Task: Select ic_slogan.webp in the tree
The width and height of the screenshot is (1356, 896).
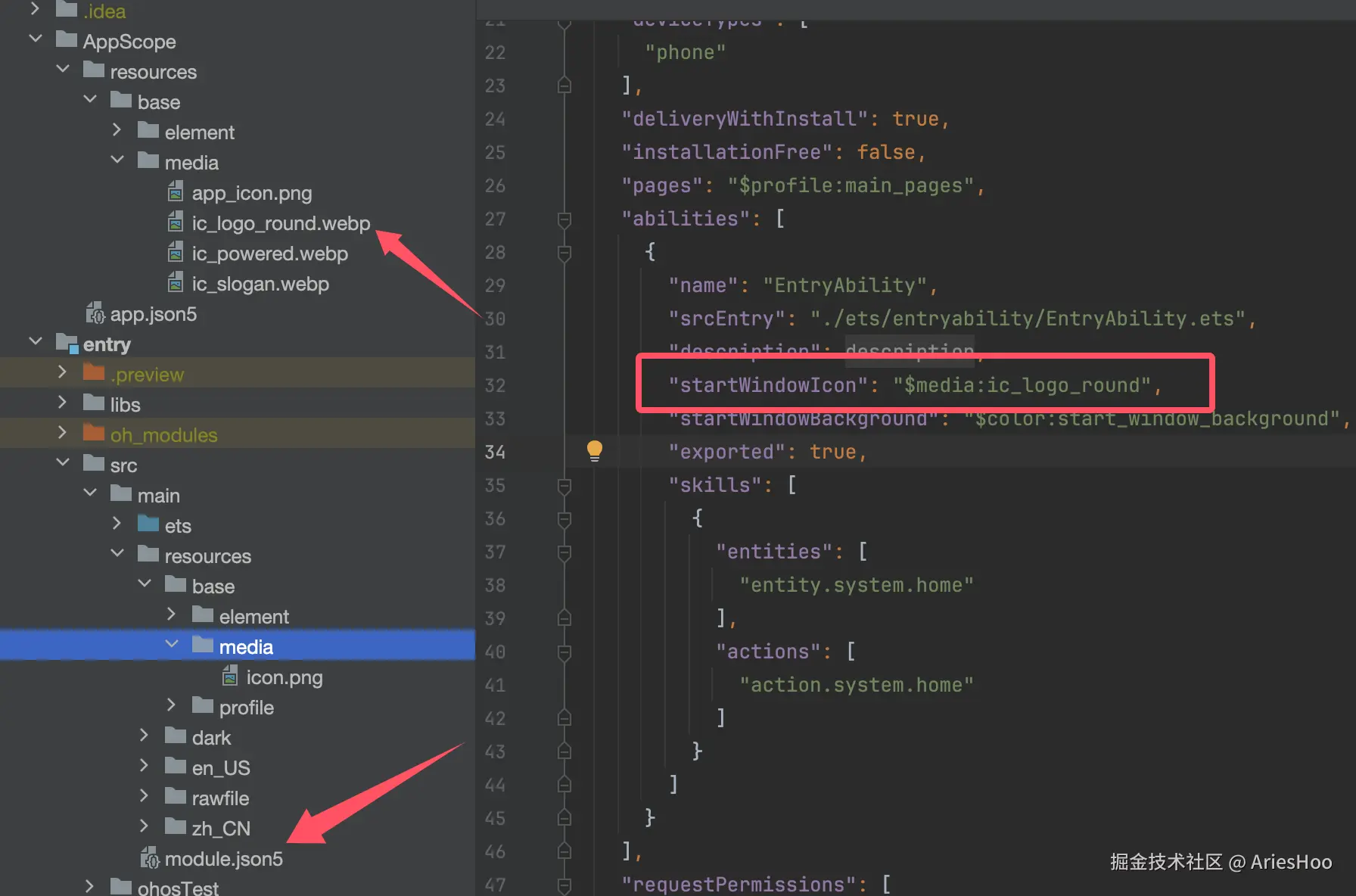Action: pos(260,284)
